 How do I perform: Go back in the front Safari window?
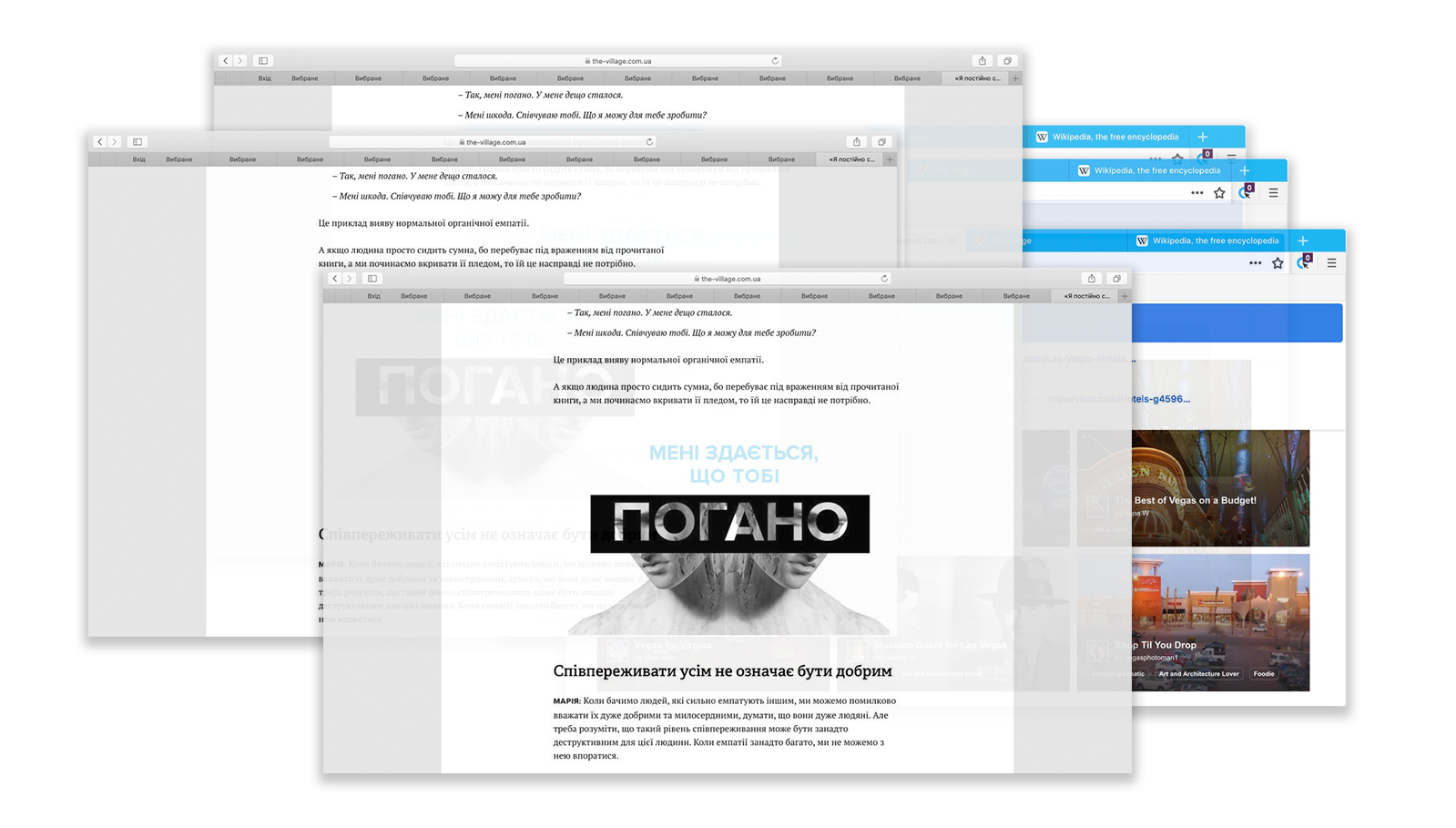click(335, 279)
